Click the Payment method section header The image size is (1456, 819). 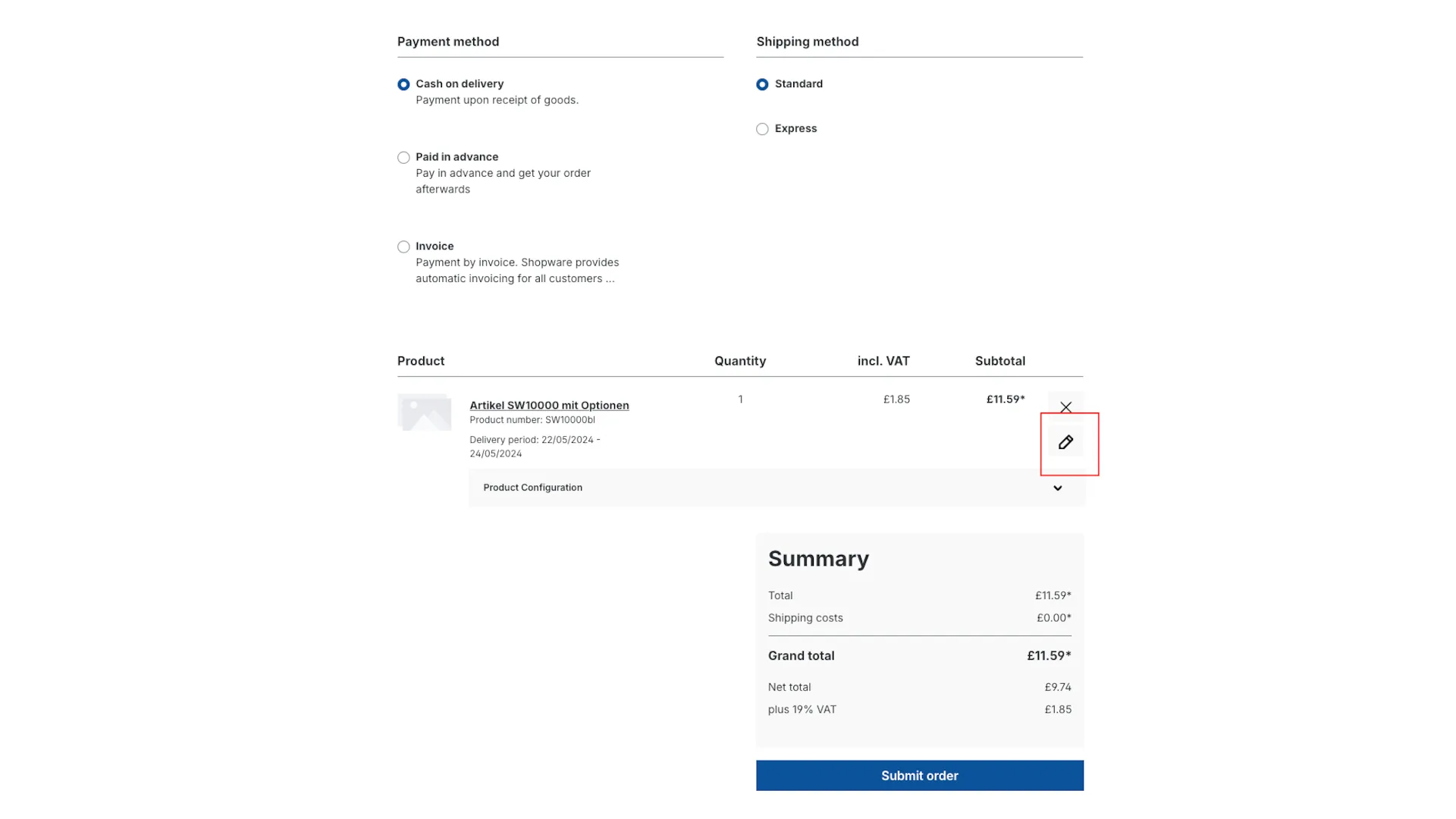coord(447,42)
